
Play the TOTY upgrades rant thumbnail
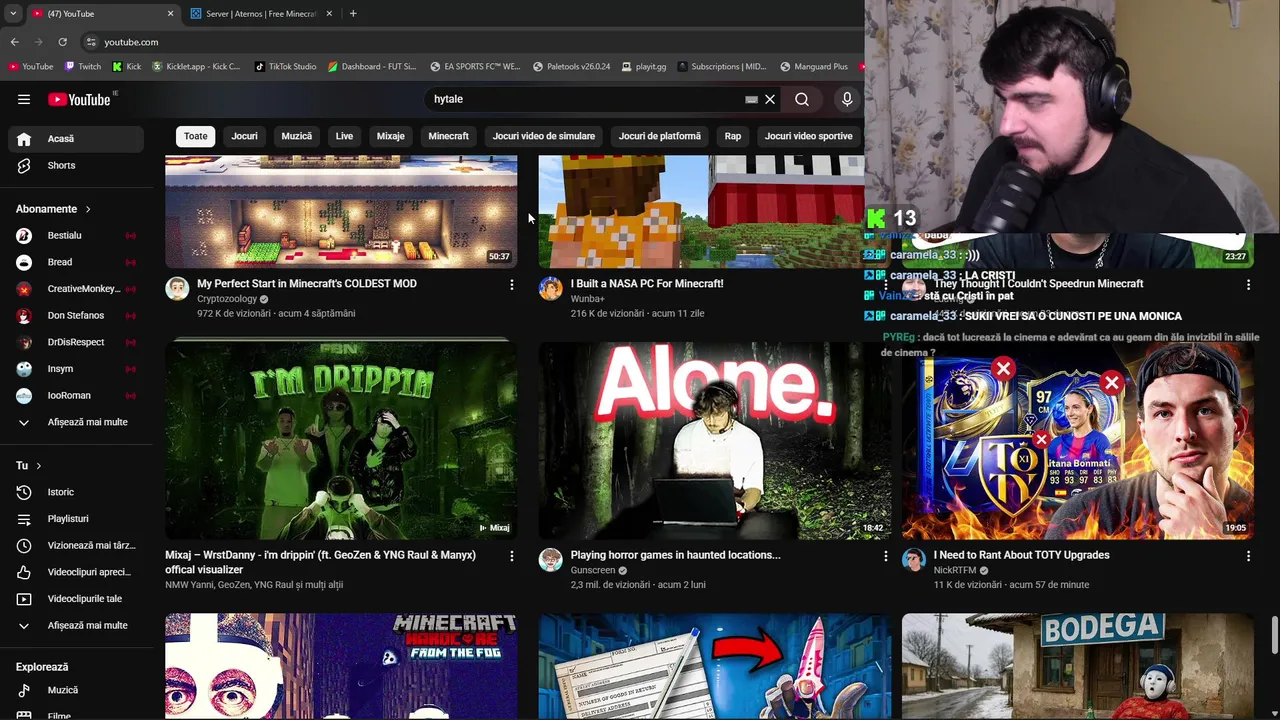coord(1078,440)
